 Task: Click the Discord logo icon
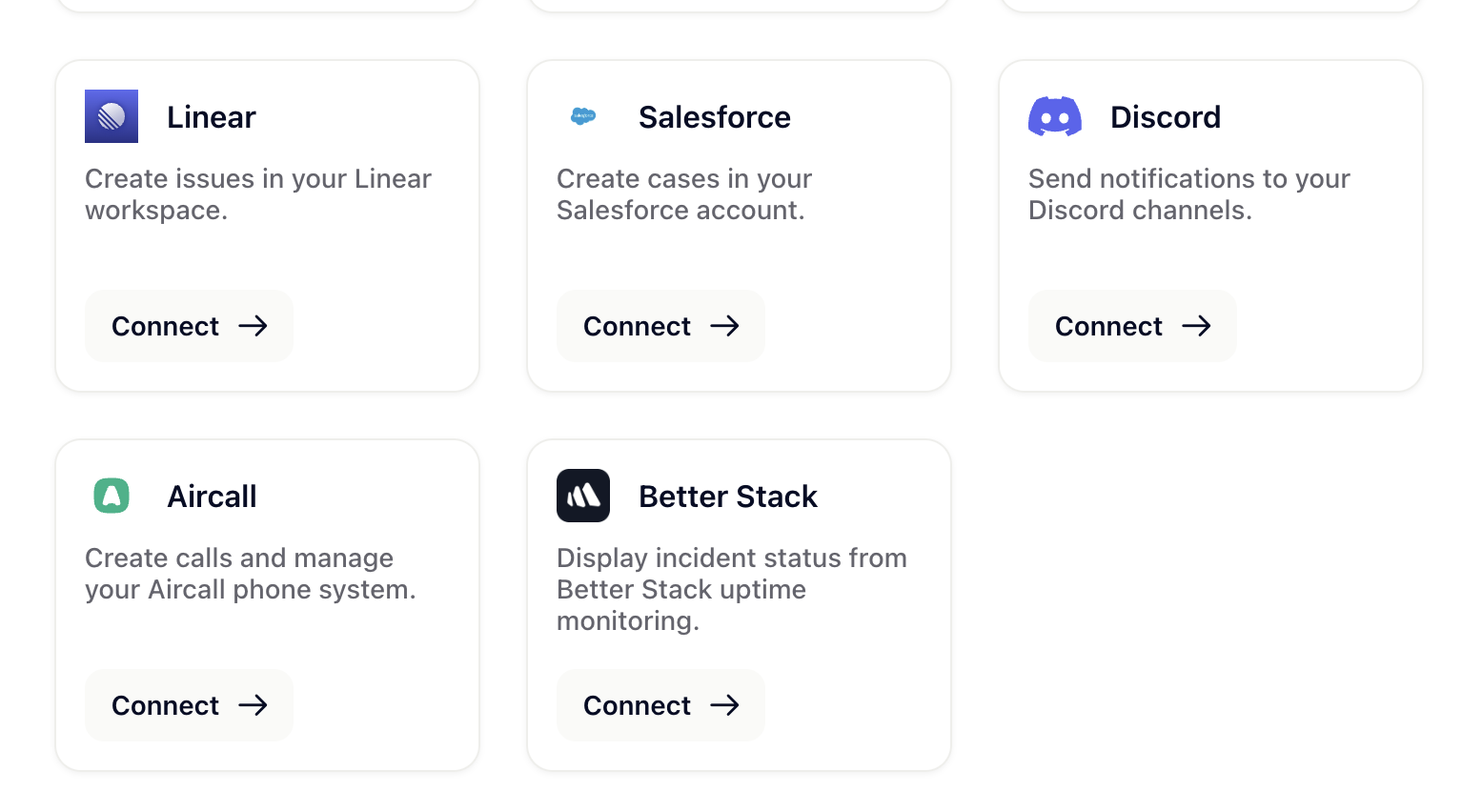(x=1054, y=116)
